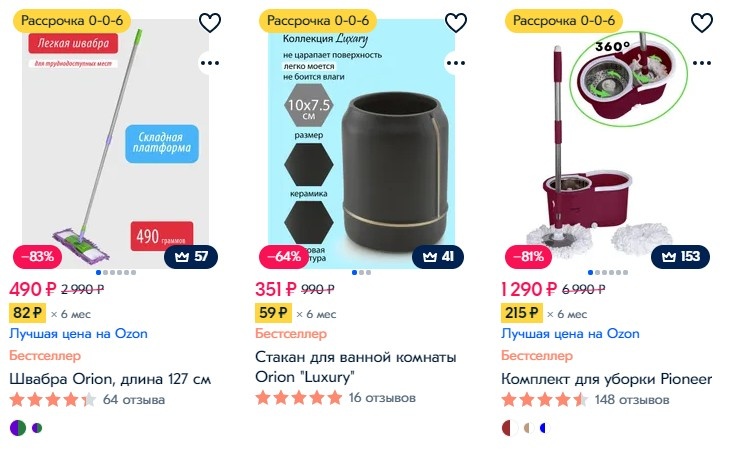Toggle heart on Комплект для уборки Pioneer
This screenshot has height=458, width=741.
[x=702, y=23]
